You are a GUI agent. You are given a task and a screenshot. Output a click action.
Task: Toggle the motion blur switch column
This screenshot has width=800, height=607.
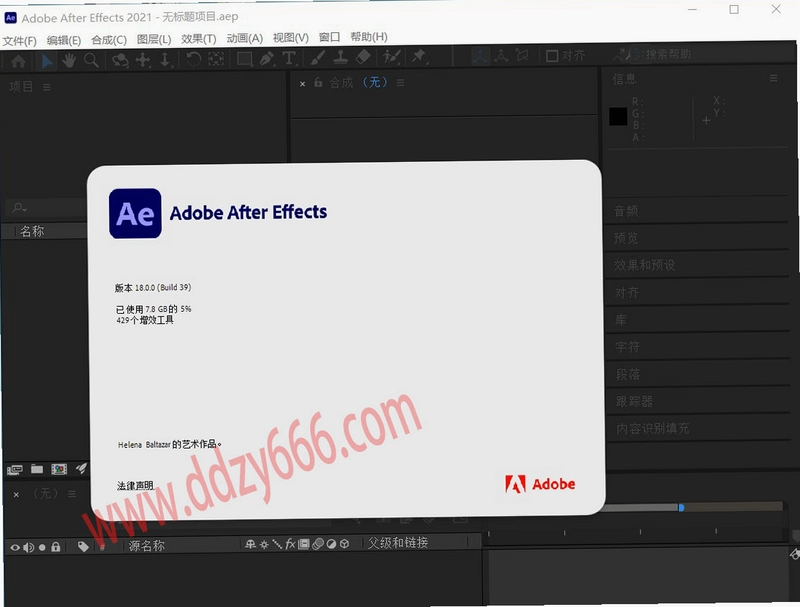pyautogui.click(x=318, y=544)
